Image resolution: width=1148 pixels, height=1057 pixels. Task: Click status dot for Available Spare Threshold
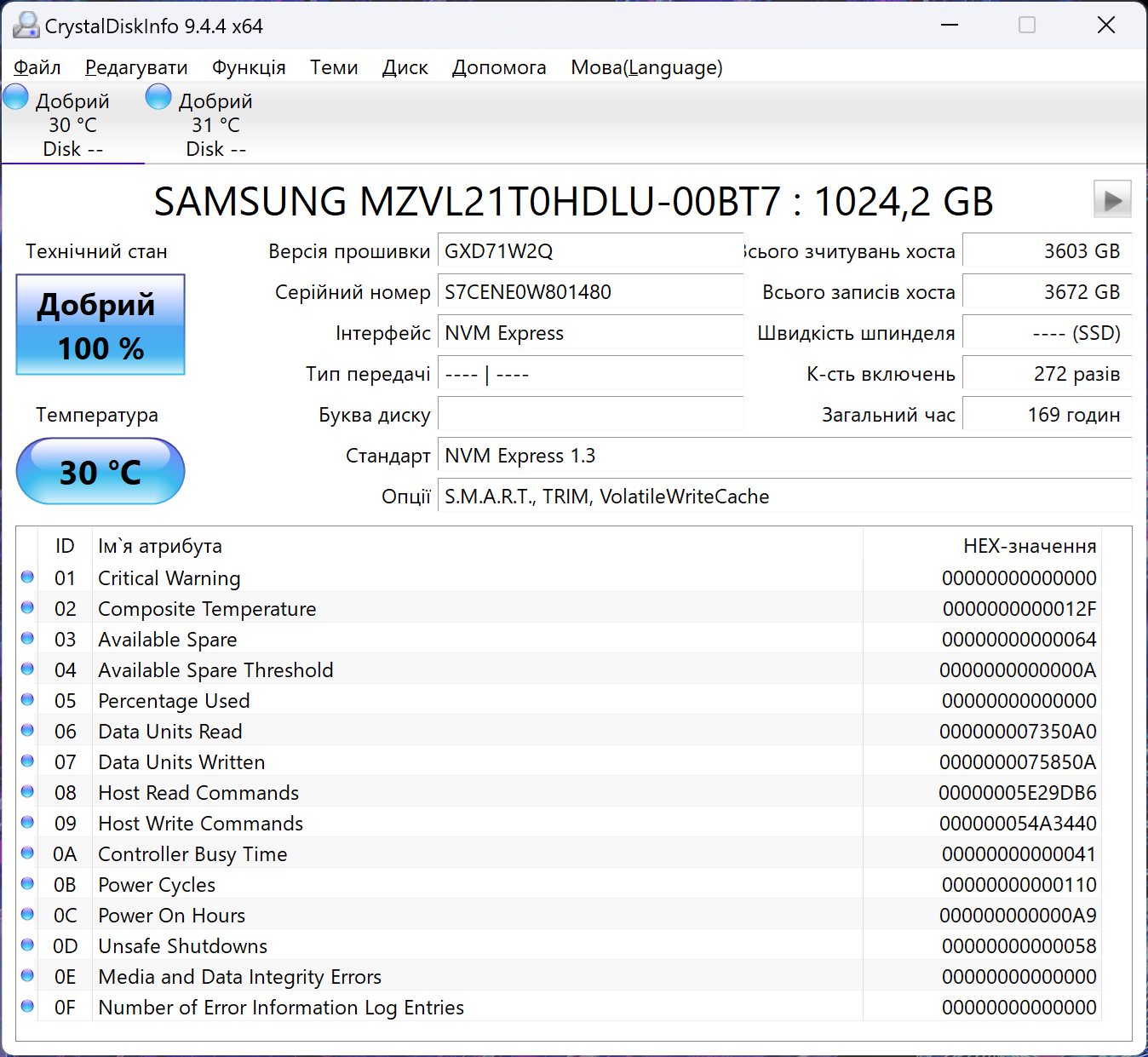(27, 669)
